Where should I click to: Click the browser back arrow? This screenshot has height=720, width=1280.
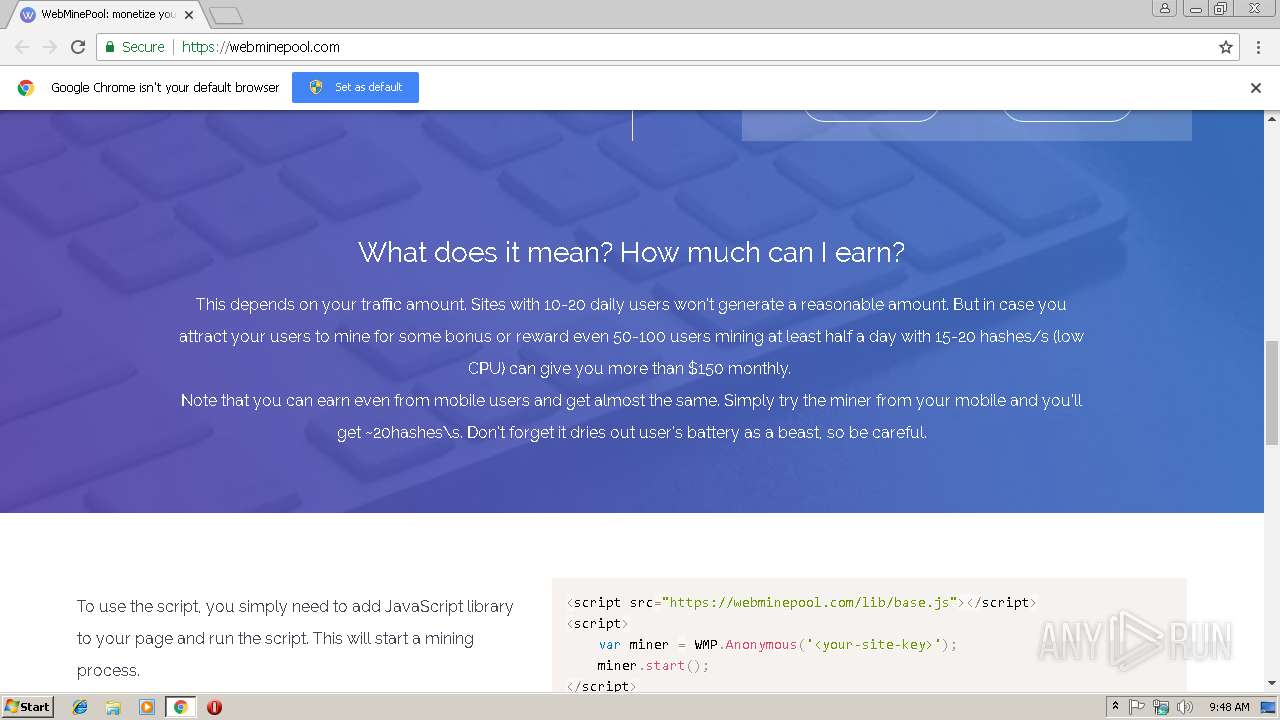(22, 47)
